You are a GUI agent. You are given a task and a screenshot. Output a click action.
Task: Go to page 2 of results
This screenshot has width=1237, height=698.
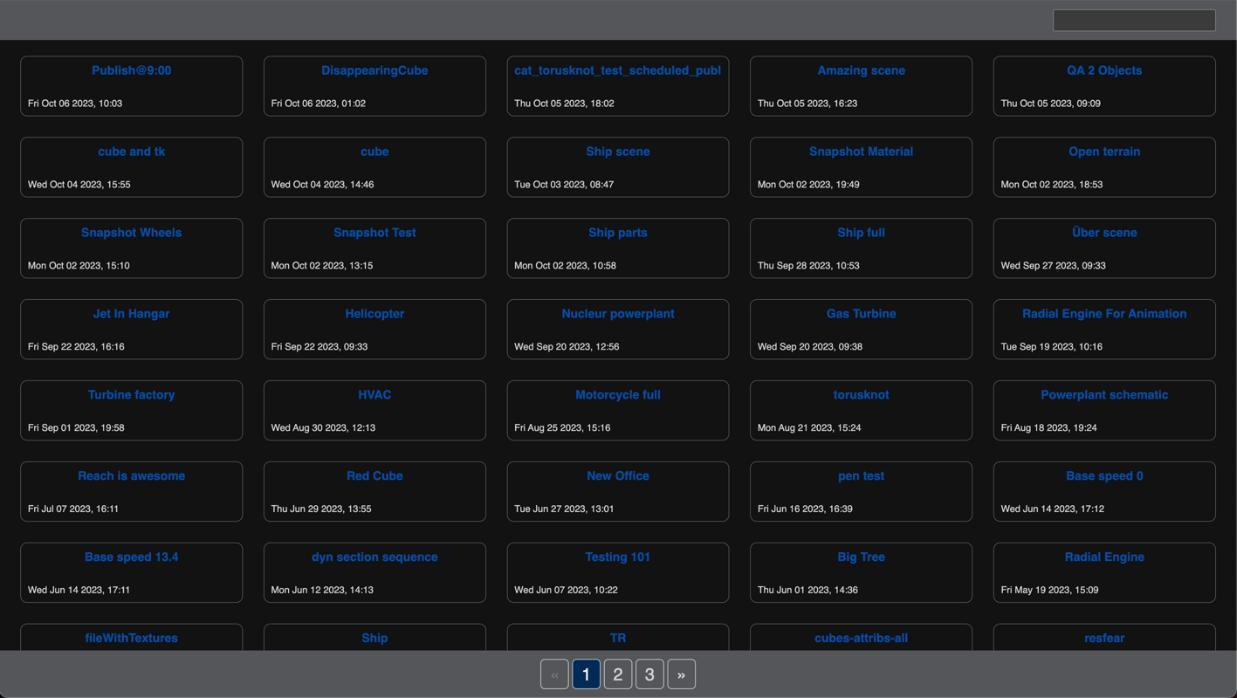coord(618,674)
